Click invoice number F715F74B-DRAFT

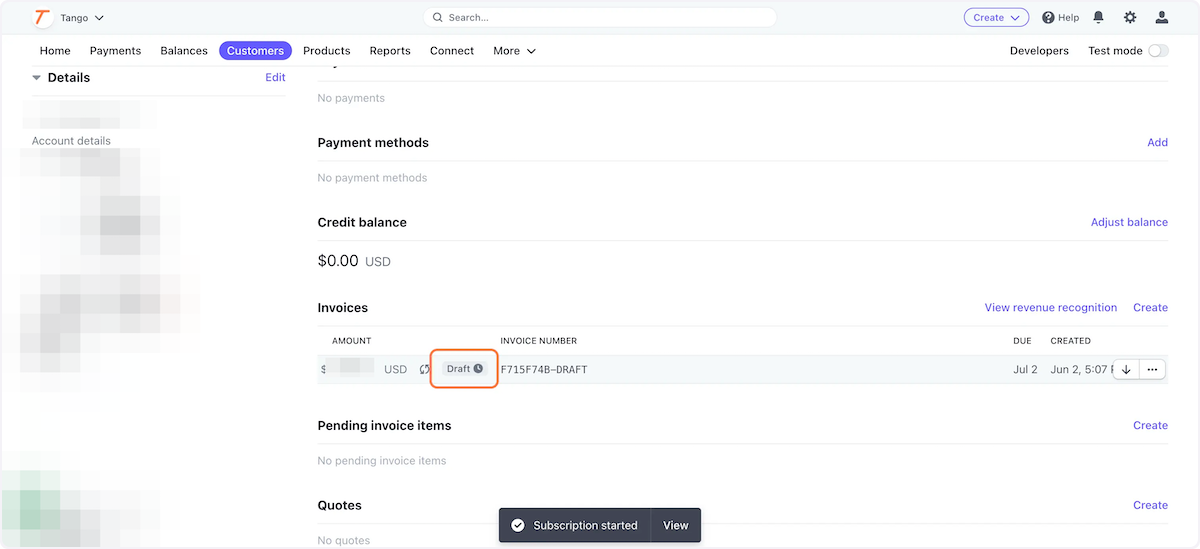pyautogui.click(x=544, y=369)
